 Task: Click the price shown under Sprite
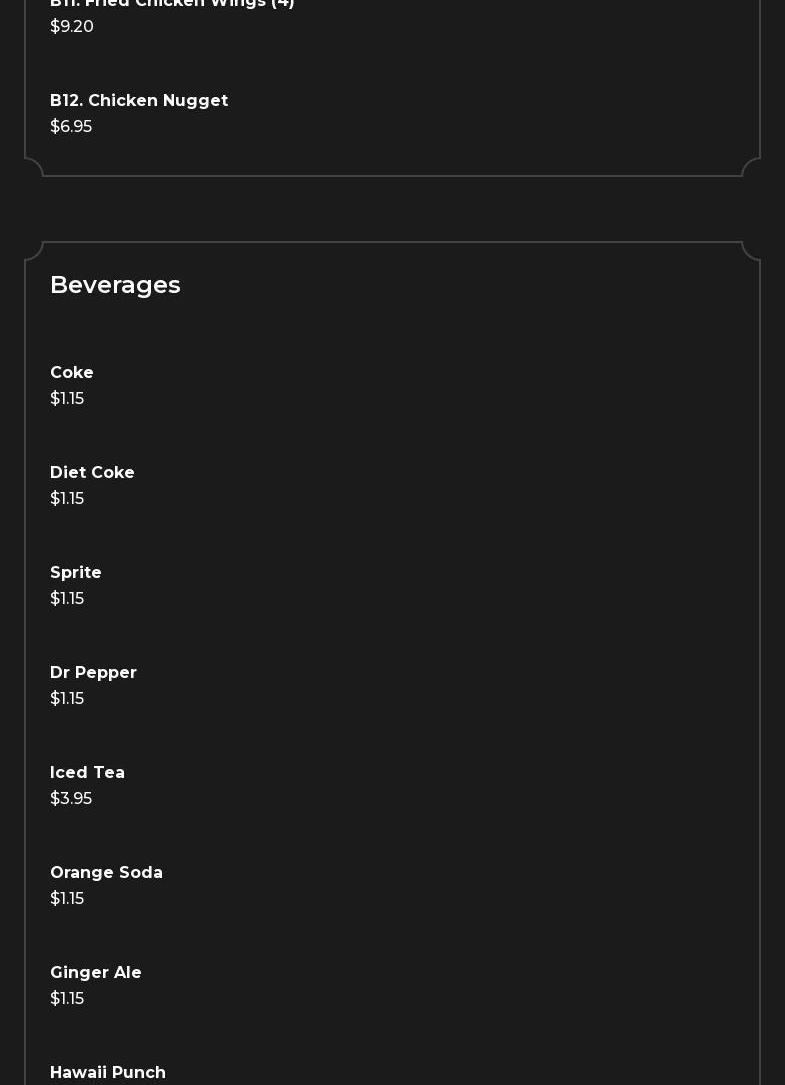pyautogui.click(x=67, y=599)
